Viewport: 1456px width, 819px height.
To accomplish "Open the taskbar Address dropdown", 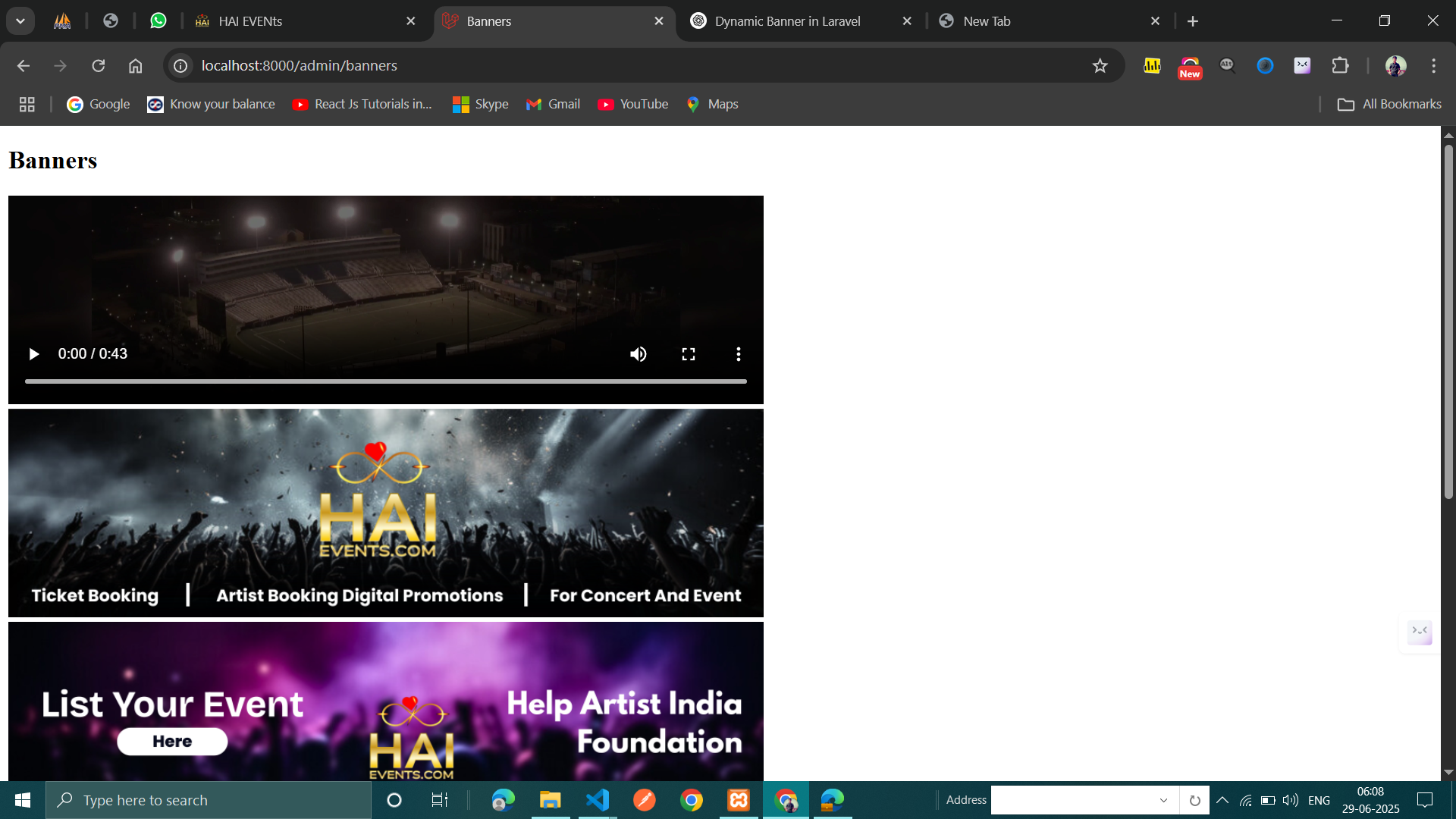I will pyautogui.click(x=1163, y=800).
